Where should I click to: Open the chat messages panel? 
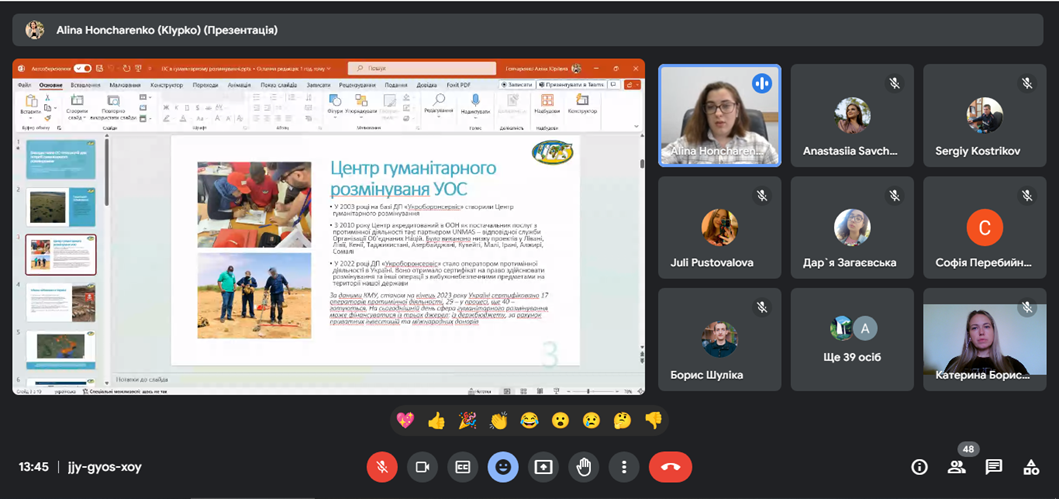click(x=994, y=467)
